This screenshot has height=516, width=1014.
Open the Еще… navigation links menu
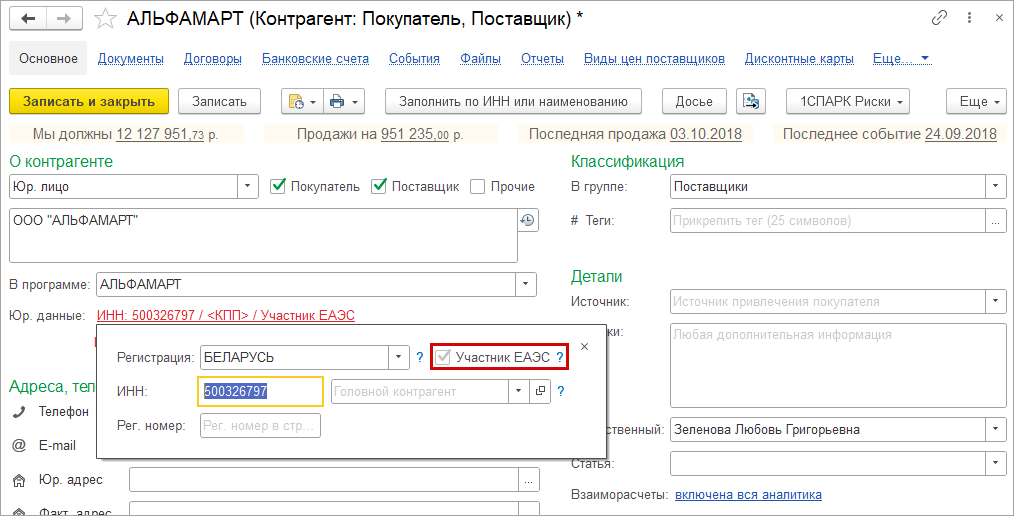(x=901, y=59)
